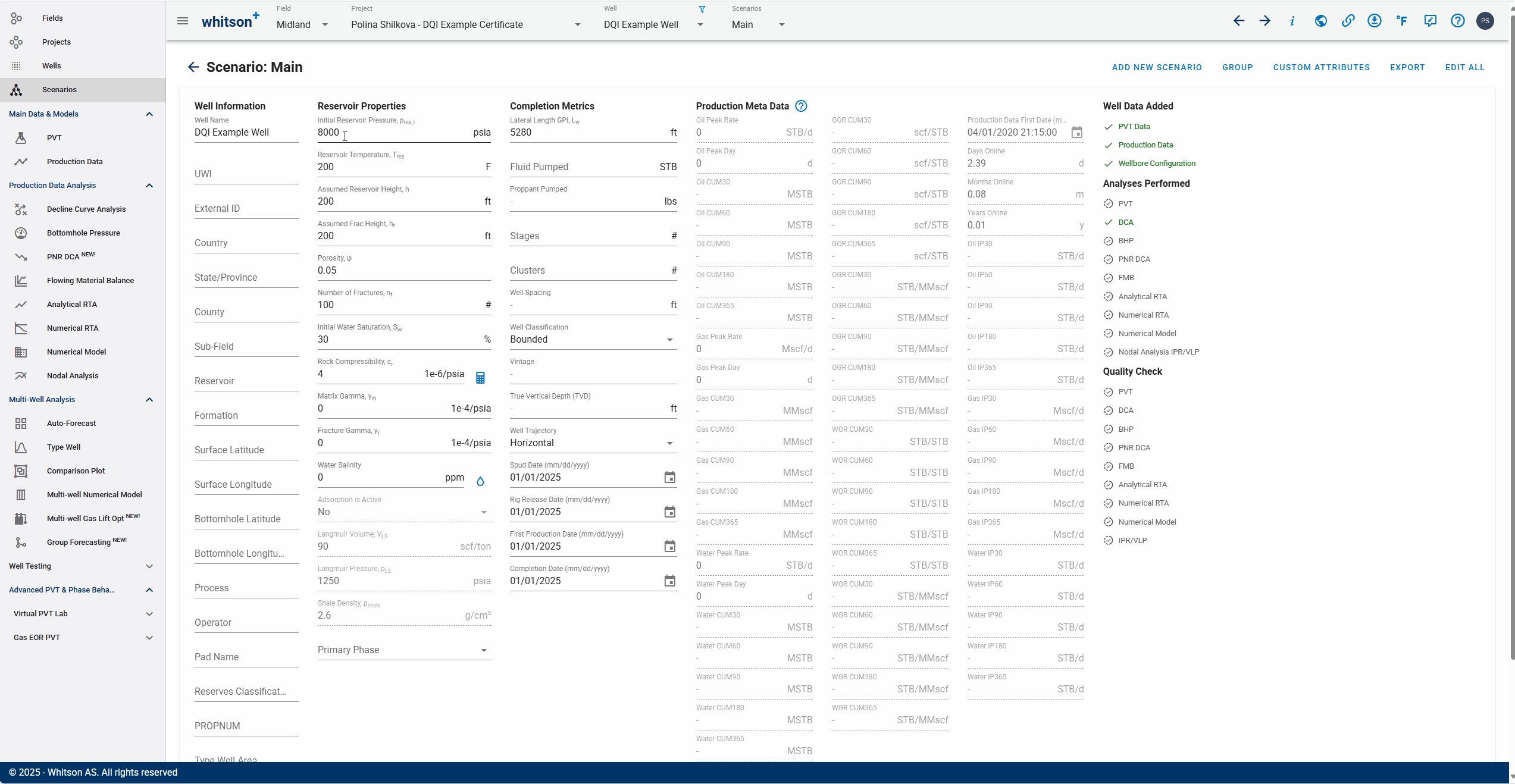Click the back arrow beside Scenario: Main
Image resolution: width=1515 pixels, height=784 pixels.
pos(193,67)
